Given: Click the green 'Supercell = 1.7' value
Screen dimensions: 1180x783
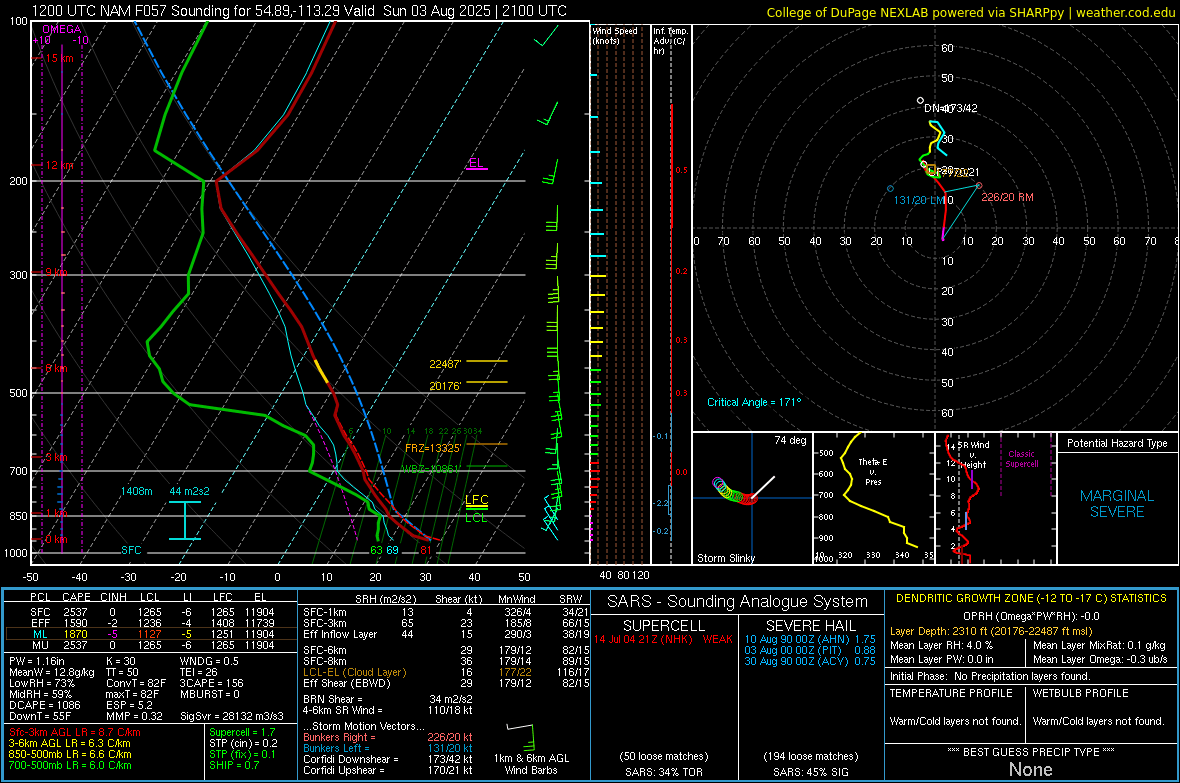Looking at the screenshot, I should [242, 732].
